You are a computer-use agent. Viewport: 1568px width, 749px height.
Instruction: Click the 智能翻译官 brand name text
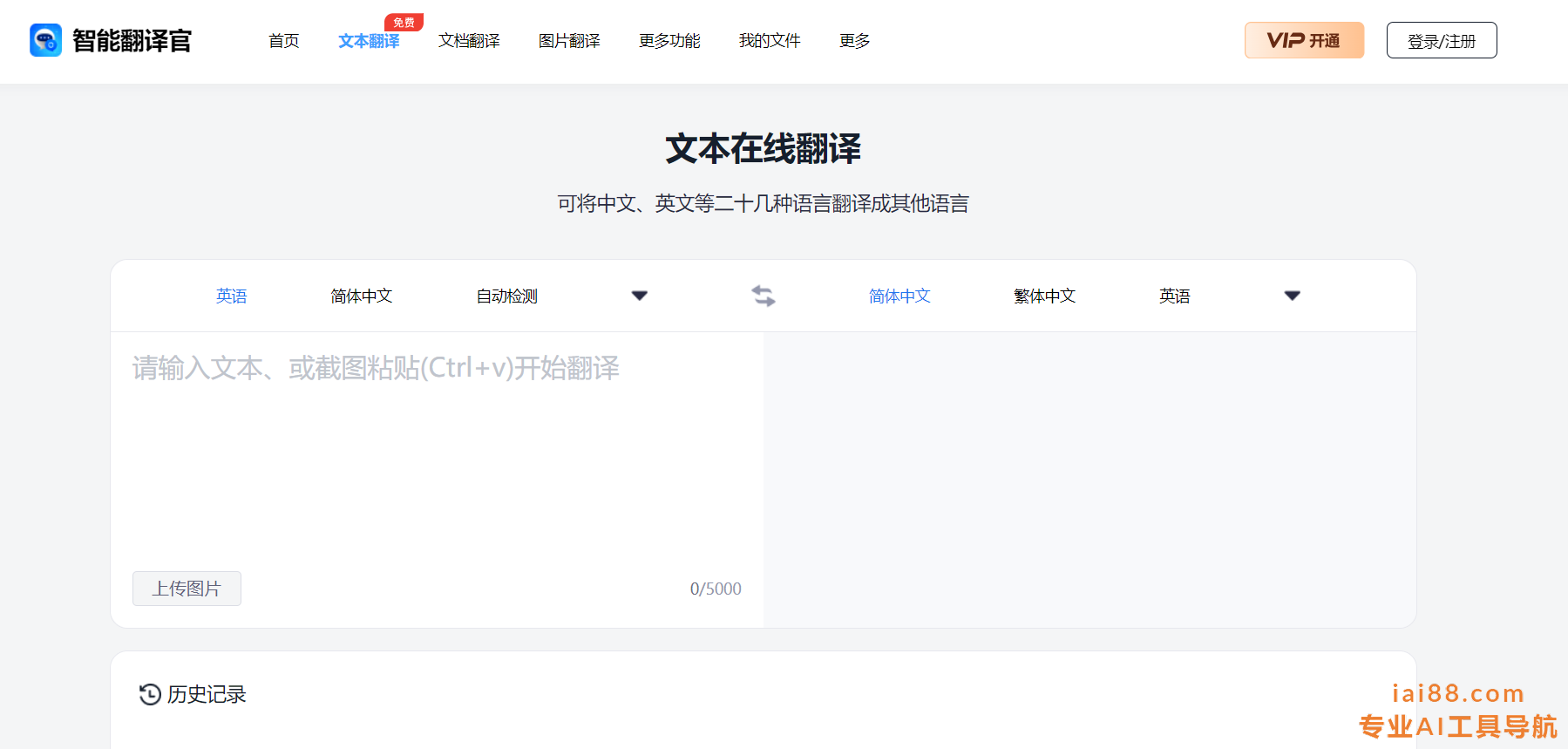click(132, 41)
